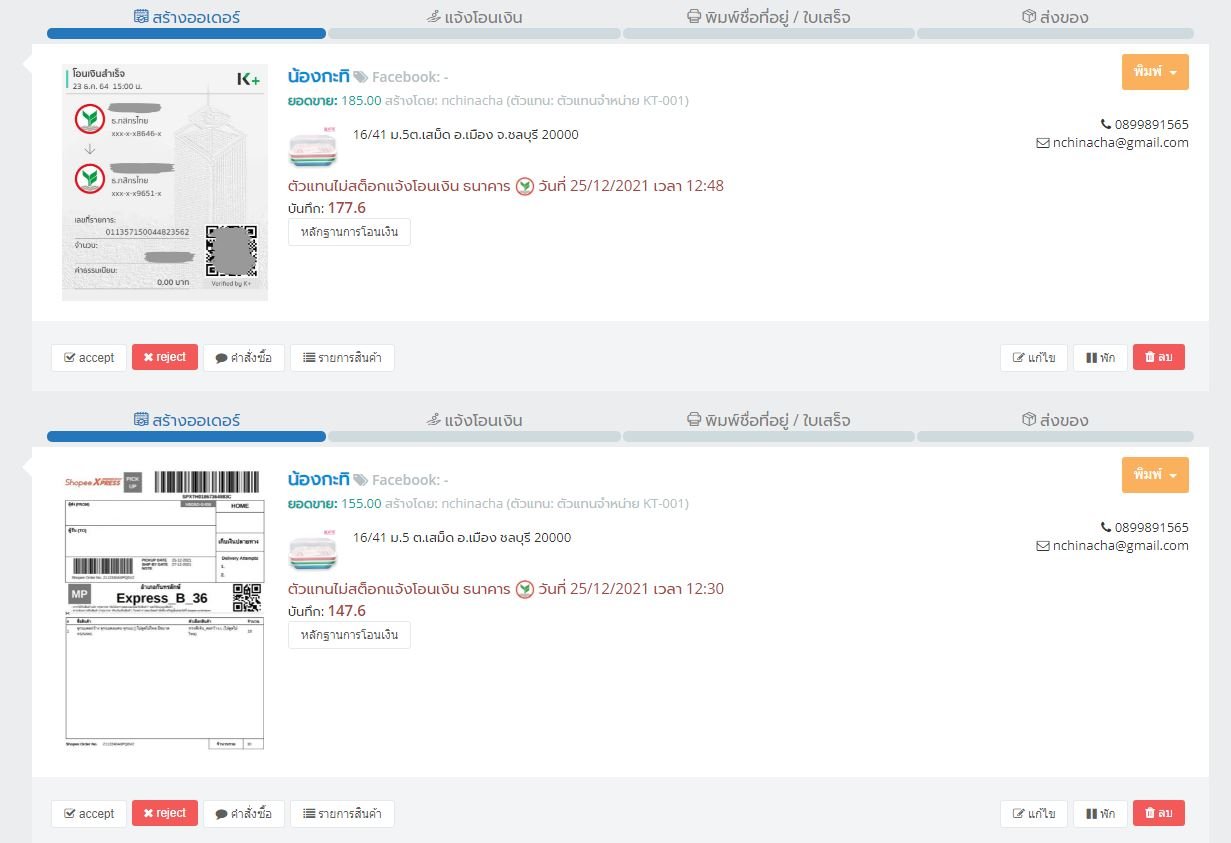Expand the first order's พิมพ์ dropdown
Viewport: 1231px width, 843px height.
[x=1155, y=73]
